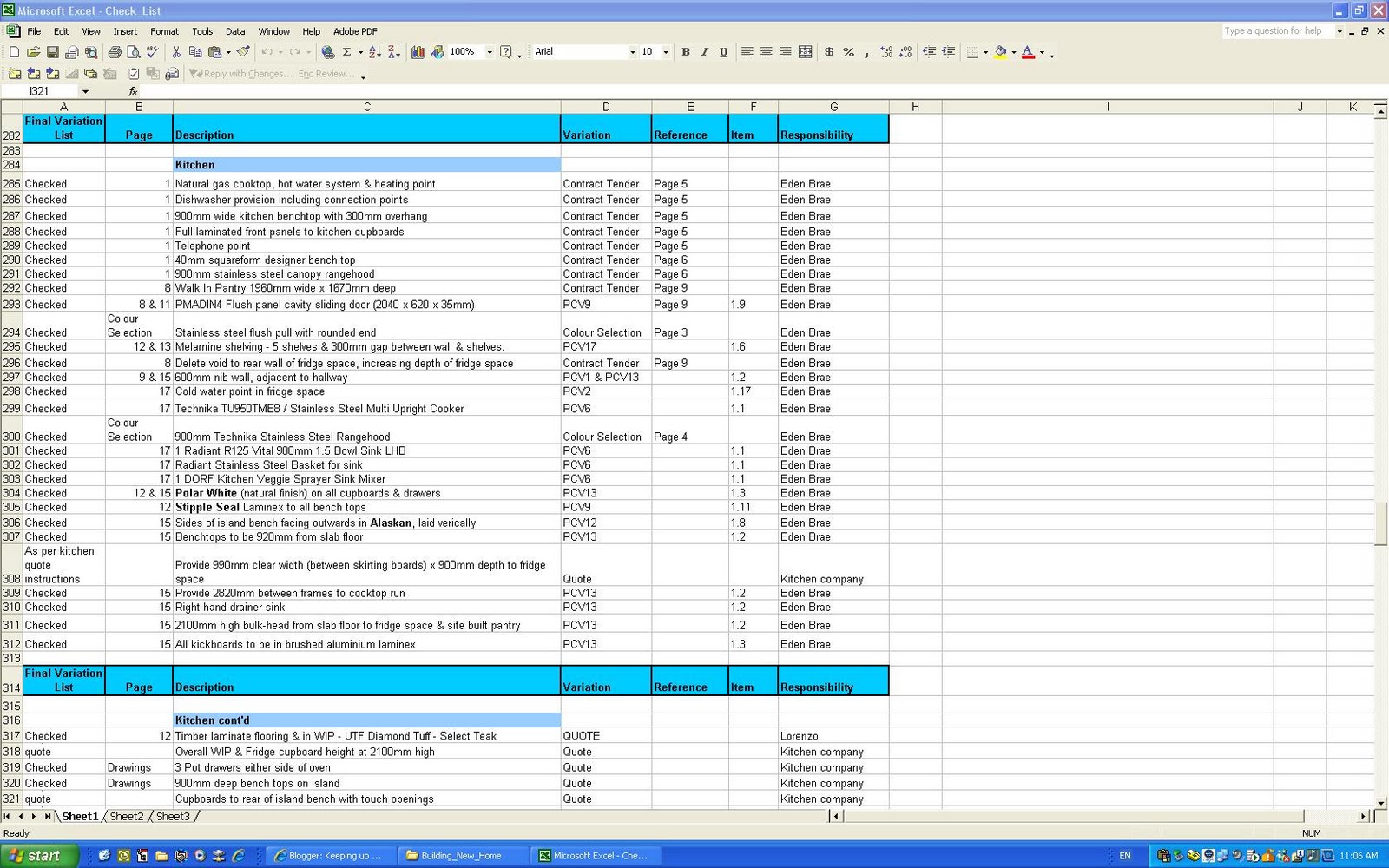The height and width of the screenshot is (868, 1389).
Task: Sort the selection ascending A to Z
Action: click(x=375, y=52)
